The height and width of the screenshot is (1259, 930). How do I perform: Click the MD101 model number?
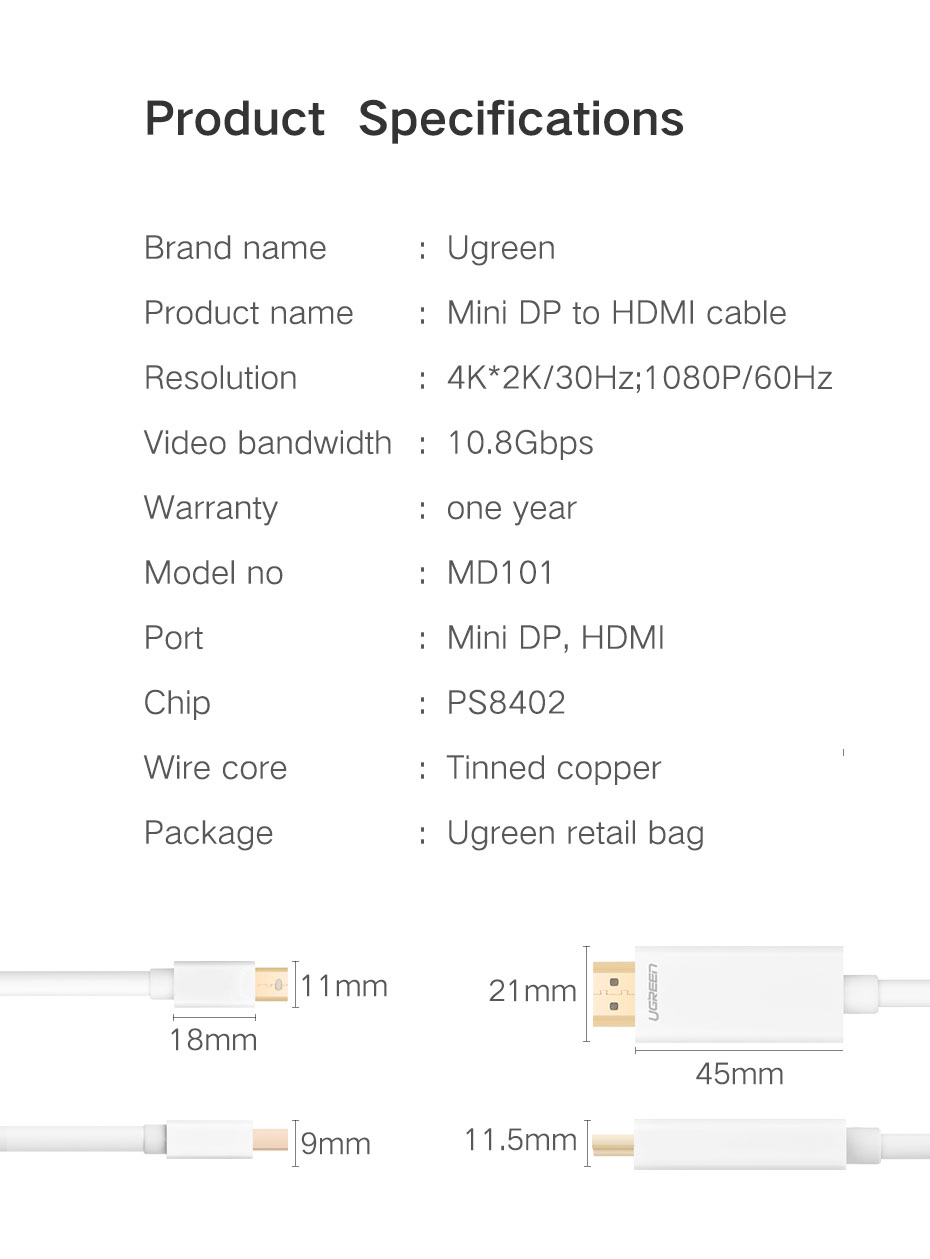[x=500, y=573]
